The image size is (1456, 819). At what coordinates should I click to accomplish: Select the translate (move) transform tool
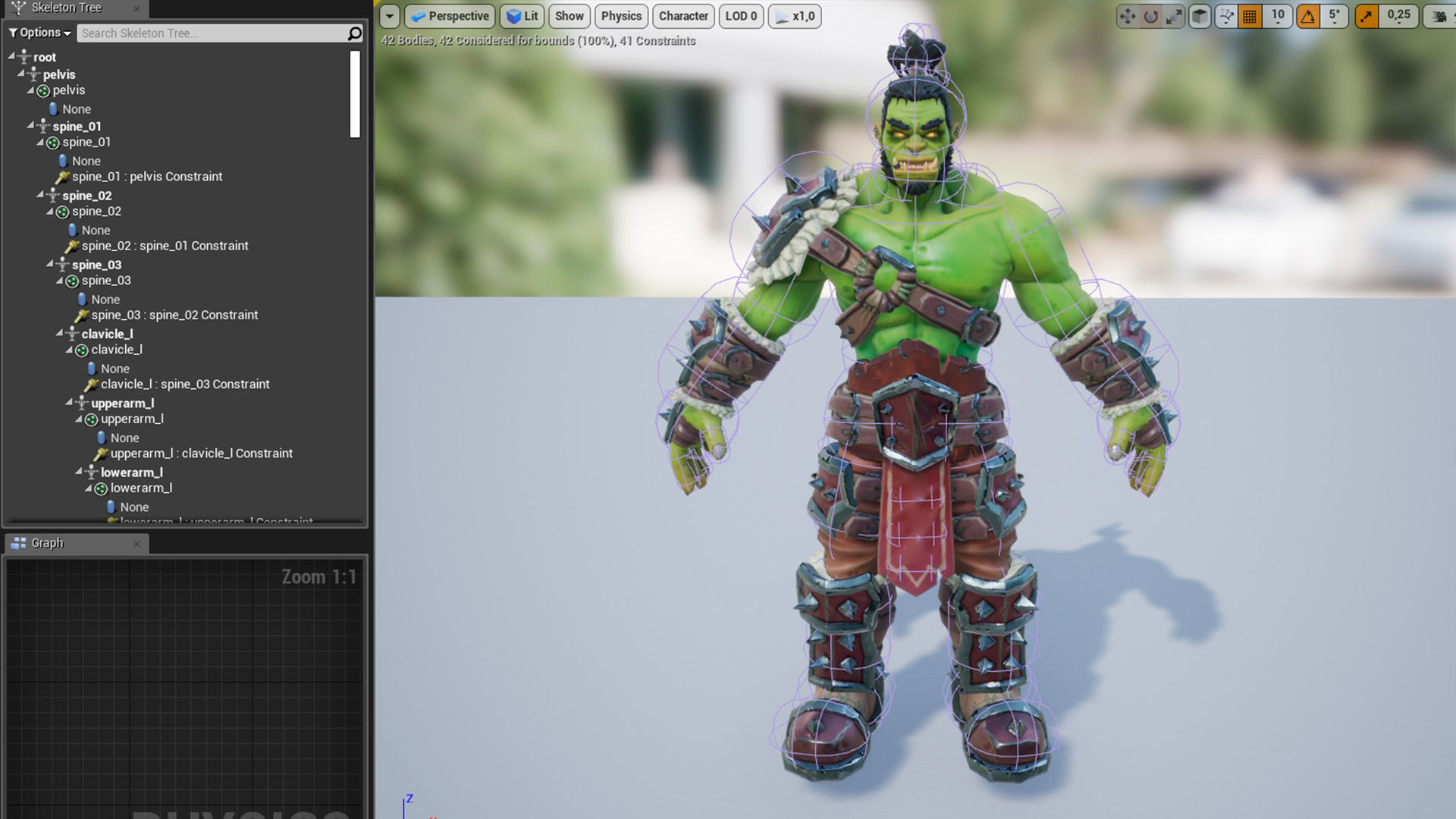coord(1128,16)
